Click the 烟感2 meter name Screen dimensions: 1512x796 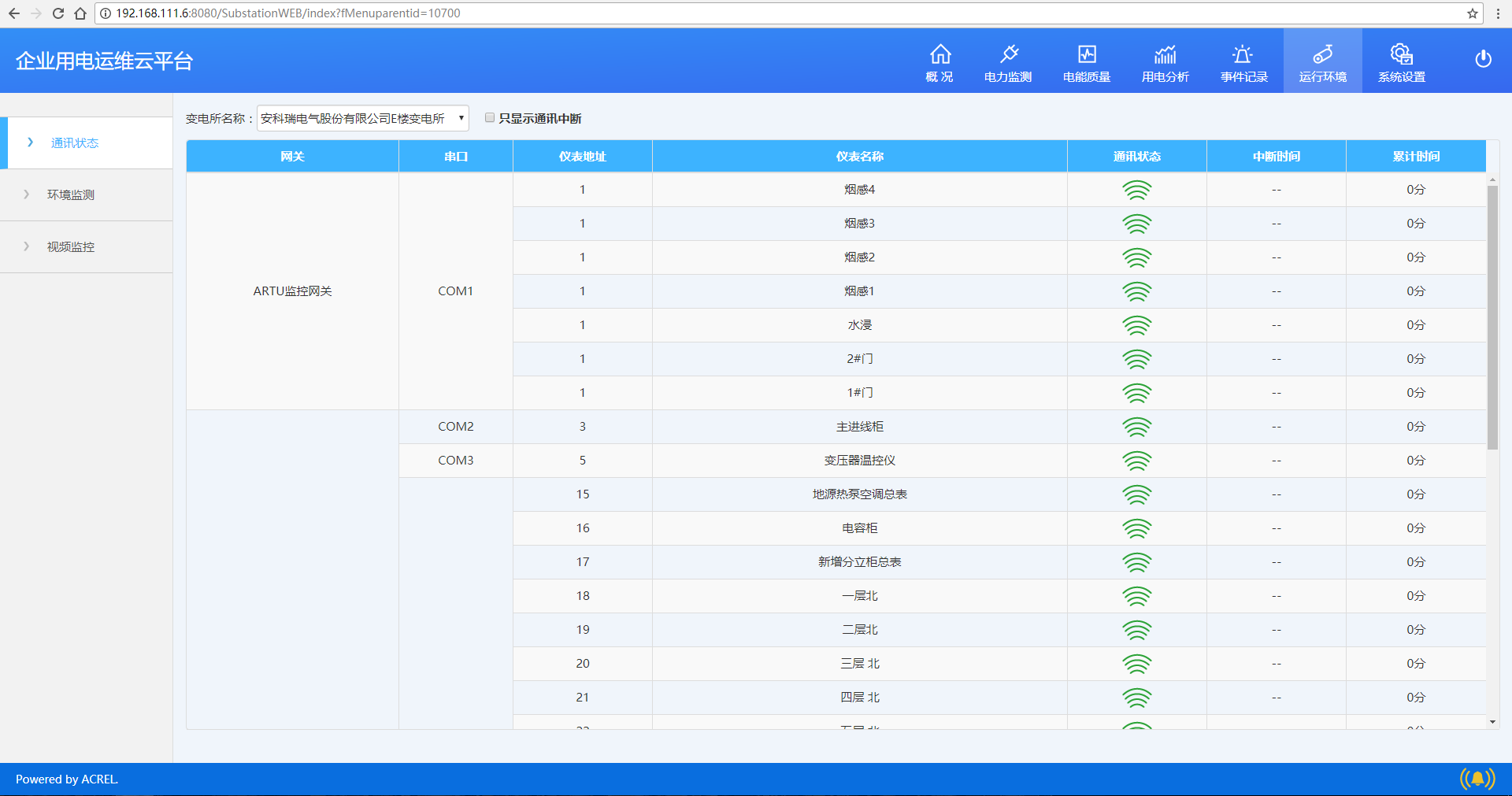(860, 257)
